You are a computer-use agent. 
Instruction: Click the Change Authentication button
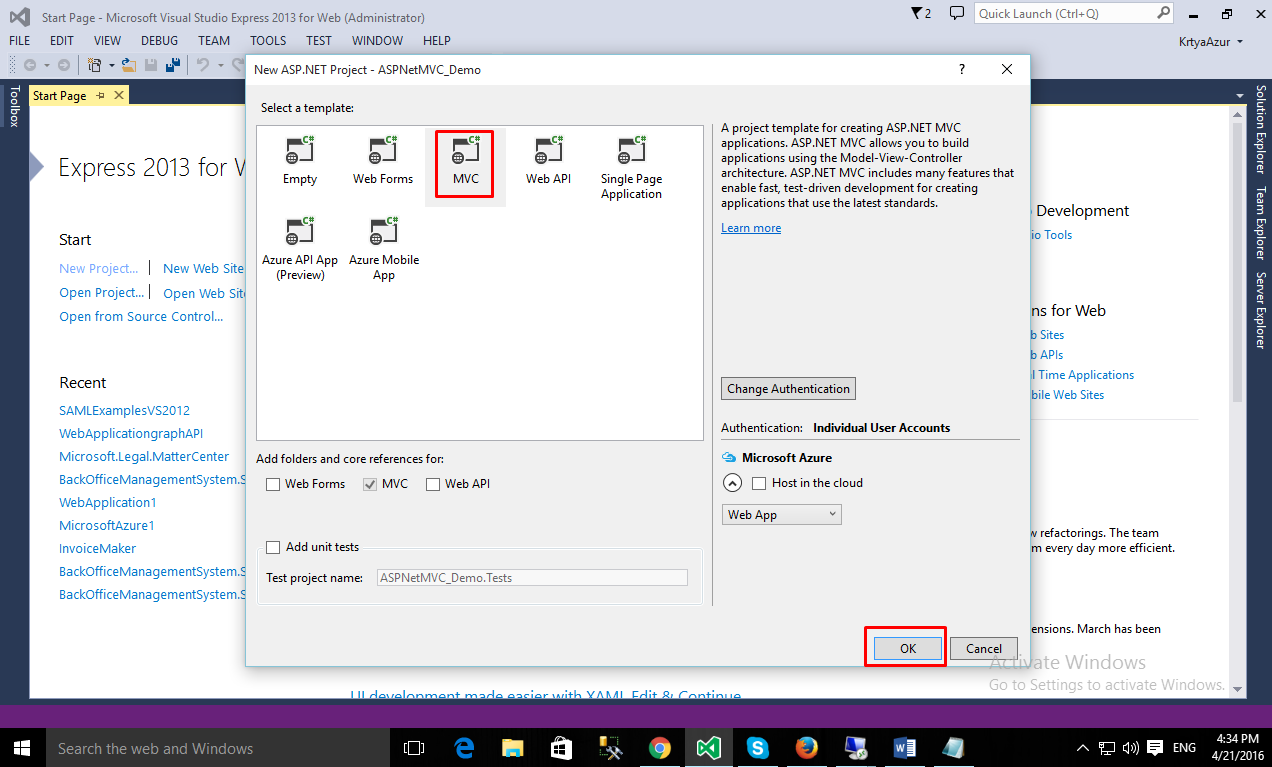[x=788, y=389]
